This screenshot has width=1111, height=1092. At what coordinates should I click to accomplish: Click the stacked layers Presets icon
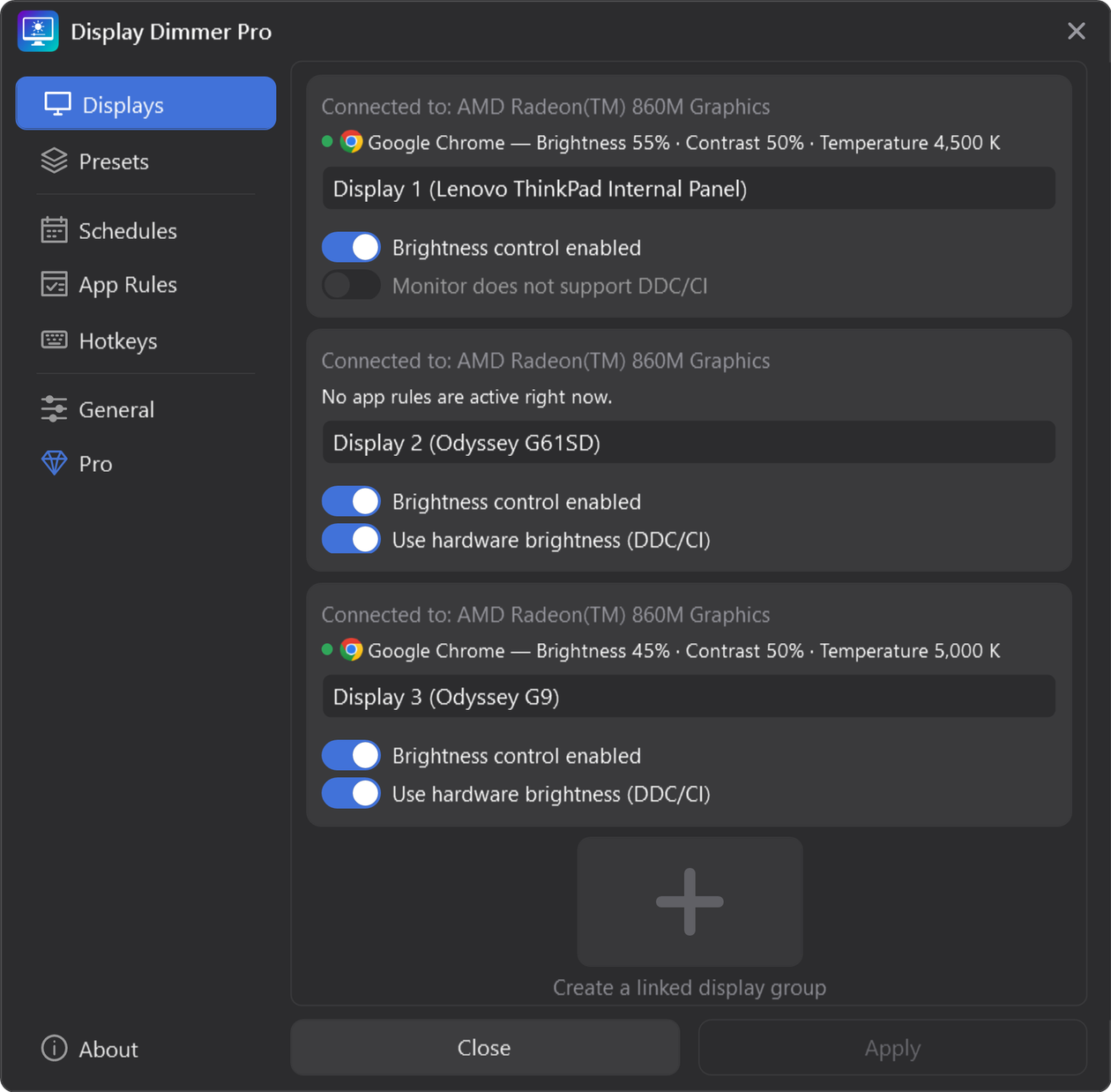click(x=54, y=161)
